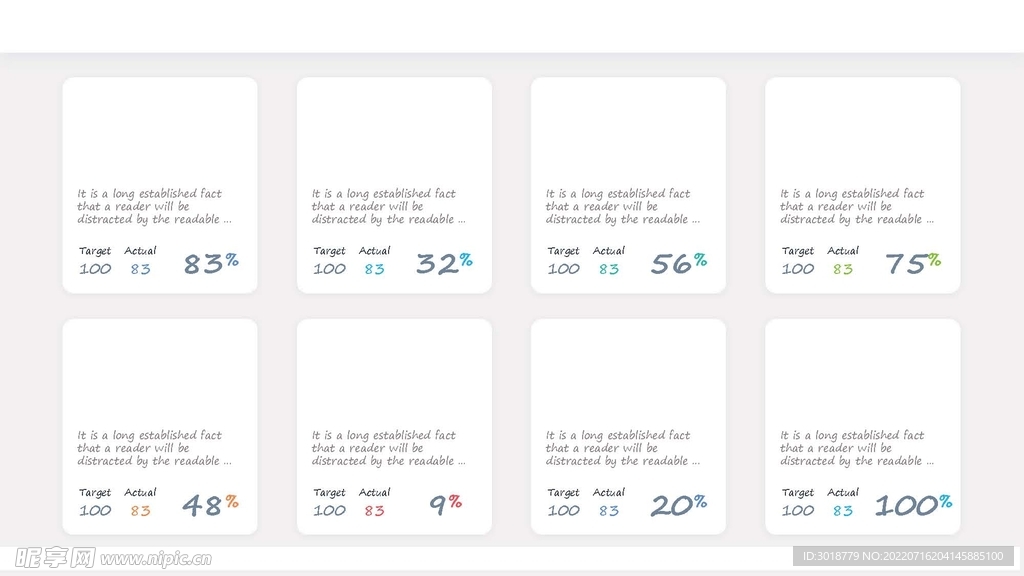This screenshot has width=1024, height=576.
Task: Select Actual label in the 56% card
Action: click(609, 251)
